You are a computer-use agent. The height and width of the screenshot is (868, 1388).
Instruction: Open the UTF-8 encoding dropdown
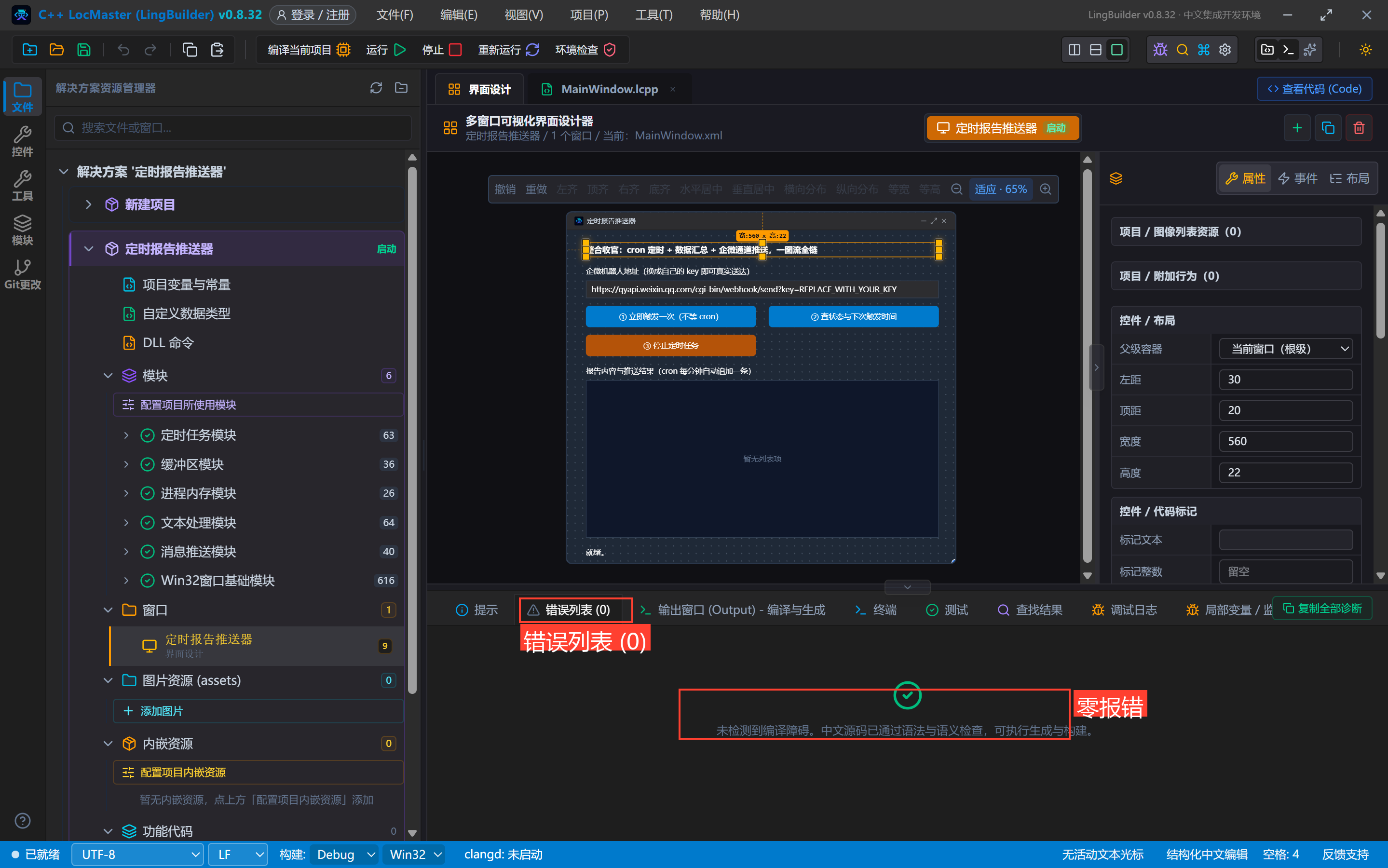[x=138, y=854]
